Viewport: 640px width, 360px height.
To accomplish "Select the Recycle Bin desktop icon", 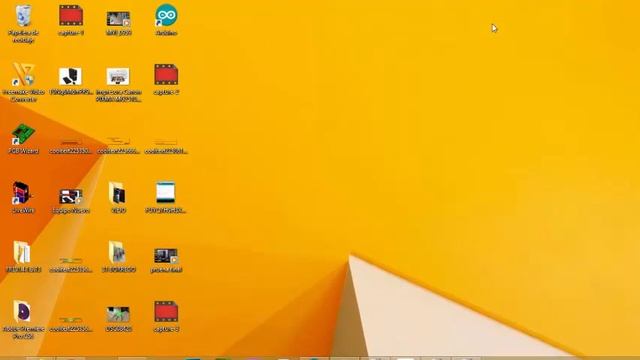I will point(23,16).
